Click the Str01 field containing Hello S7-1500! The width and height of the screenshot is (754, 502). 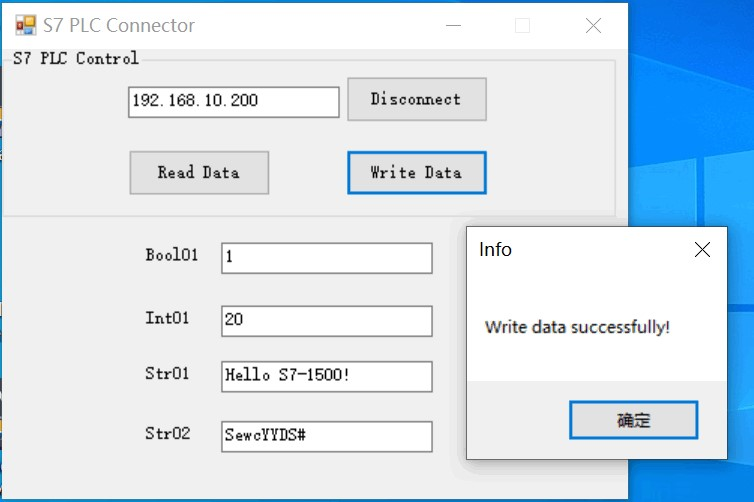326,376
